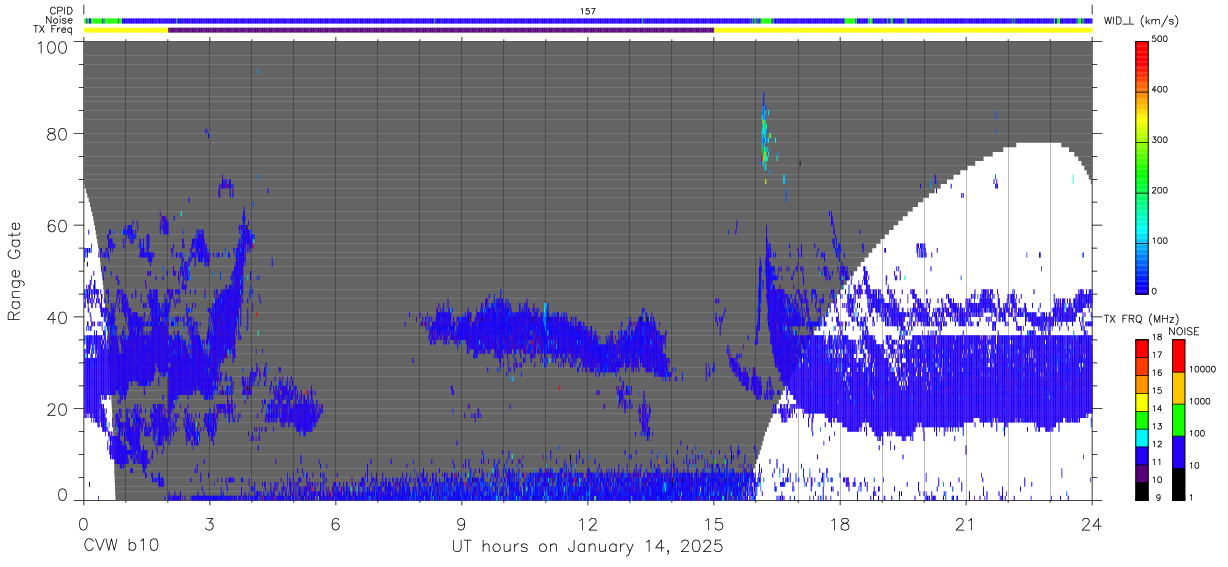Click the NOISE legend title
Image resolution: width=1228 pixels, height=567 pixels.
(1184, 331)
